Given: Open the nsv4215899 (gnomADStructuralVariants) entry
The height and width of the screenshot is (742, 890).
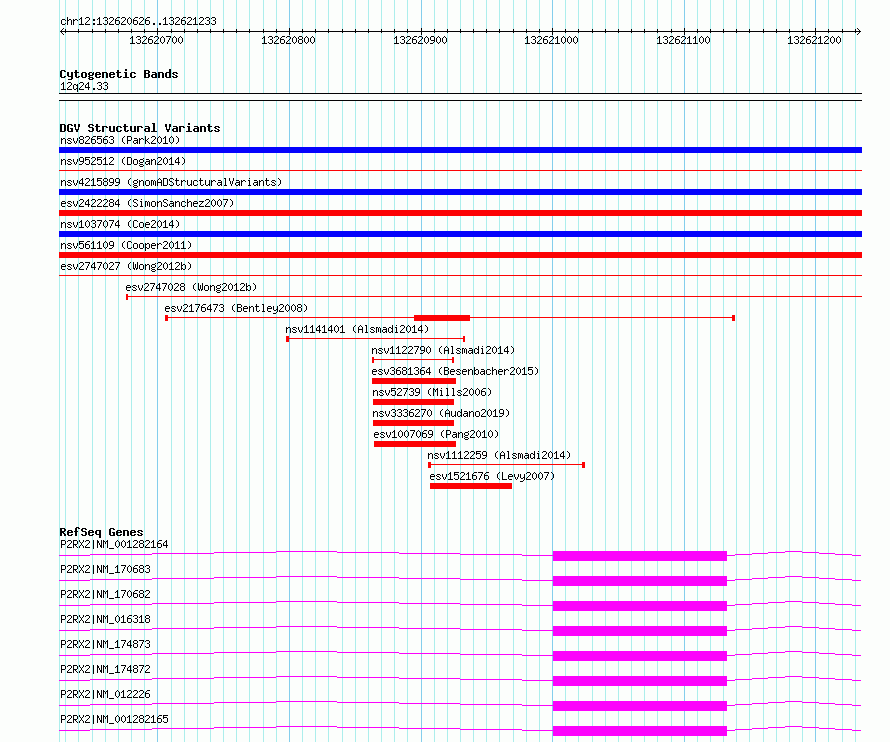Looking at the screenshot, I should coord(171,182).
